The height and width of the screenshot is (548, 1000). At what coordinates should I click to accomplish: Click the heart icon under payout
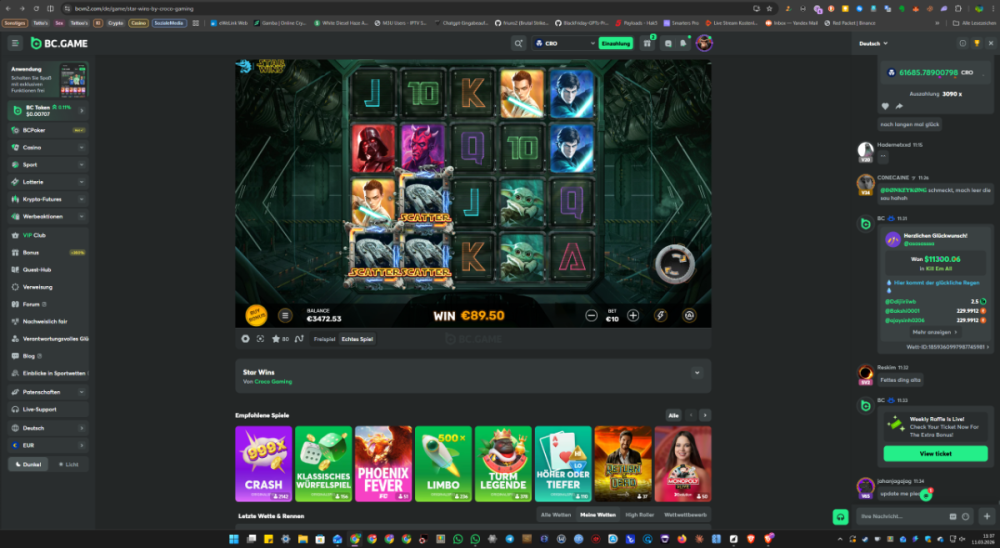pos(885,106)
